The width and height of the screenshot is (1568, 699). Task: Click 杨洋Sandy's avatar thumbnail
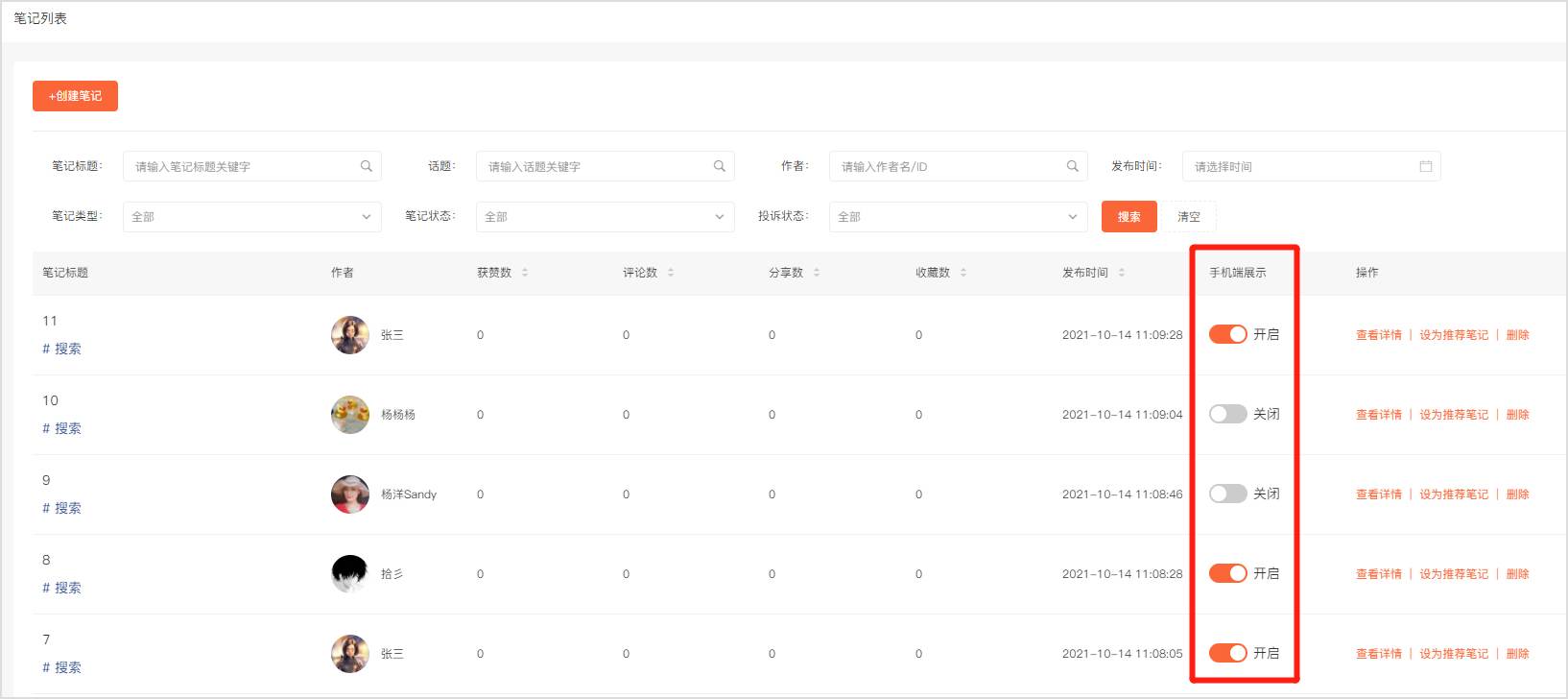[350, 494]
